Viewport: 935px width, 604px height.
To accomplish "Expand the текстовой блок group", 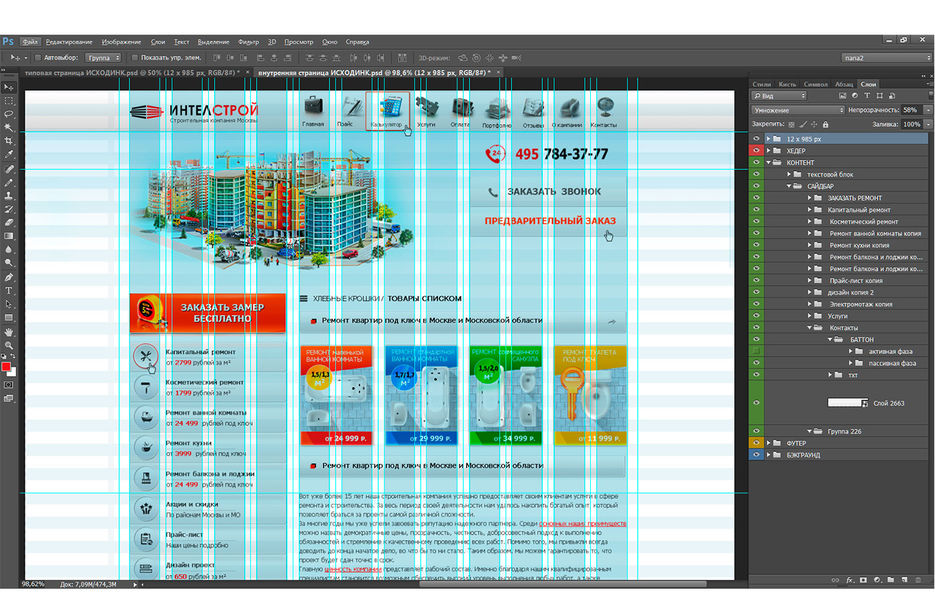I will click(x=789, y=174).
